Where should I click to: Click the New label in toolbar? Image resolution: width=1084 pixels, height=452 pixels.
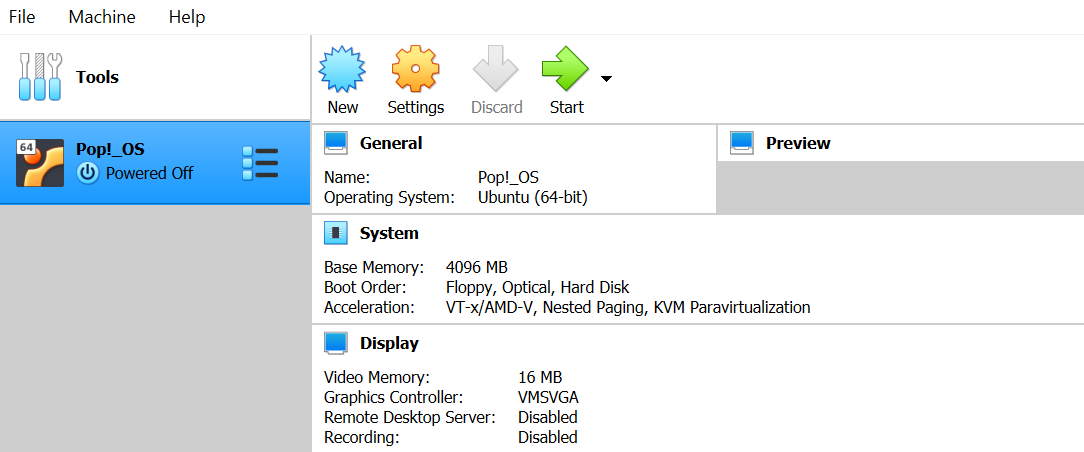pyautogui.click(x=343, y=107)
